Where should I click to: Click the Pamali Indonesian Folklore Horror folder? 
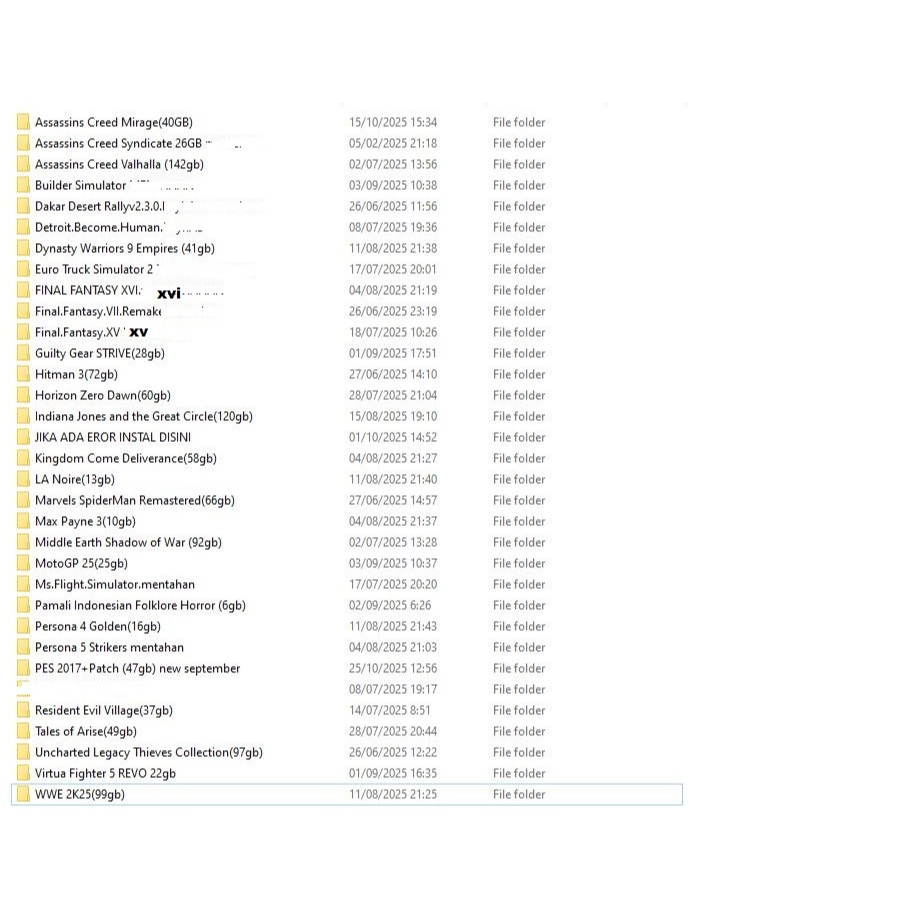[x=140, y=605]
